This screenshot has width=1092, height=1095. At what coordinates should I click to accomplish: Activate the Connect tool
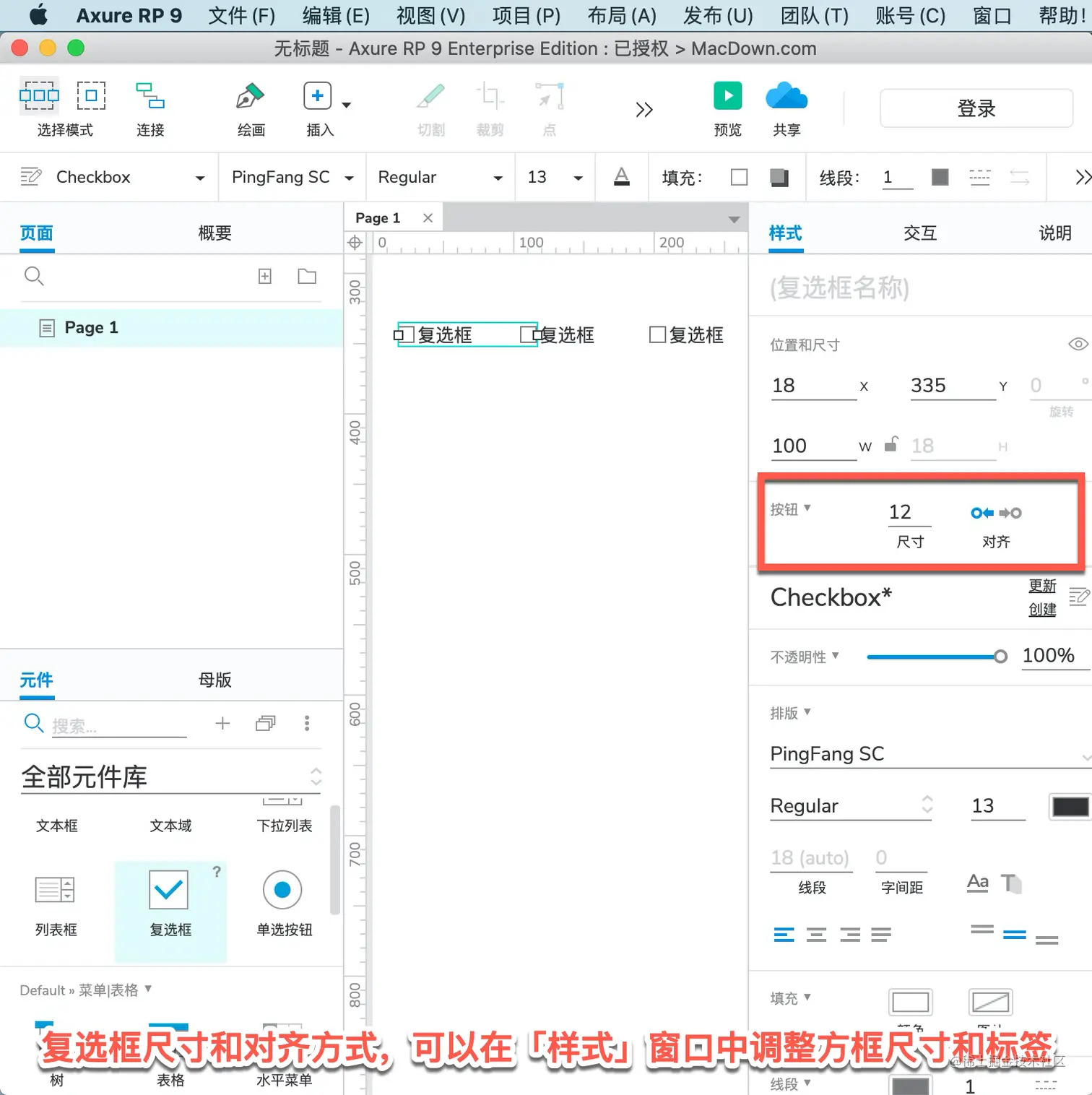click(150, 95)
